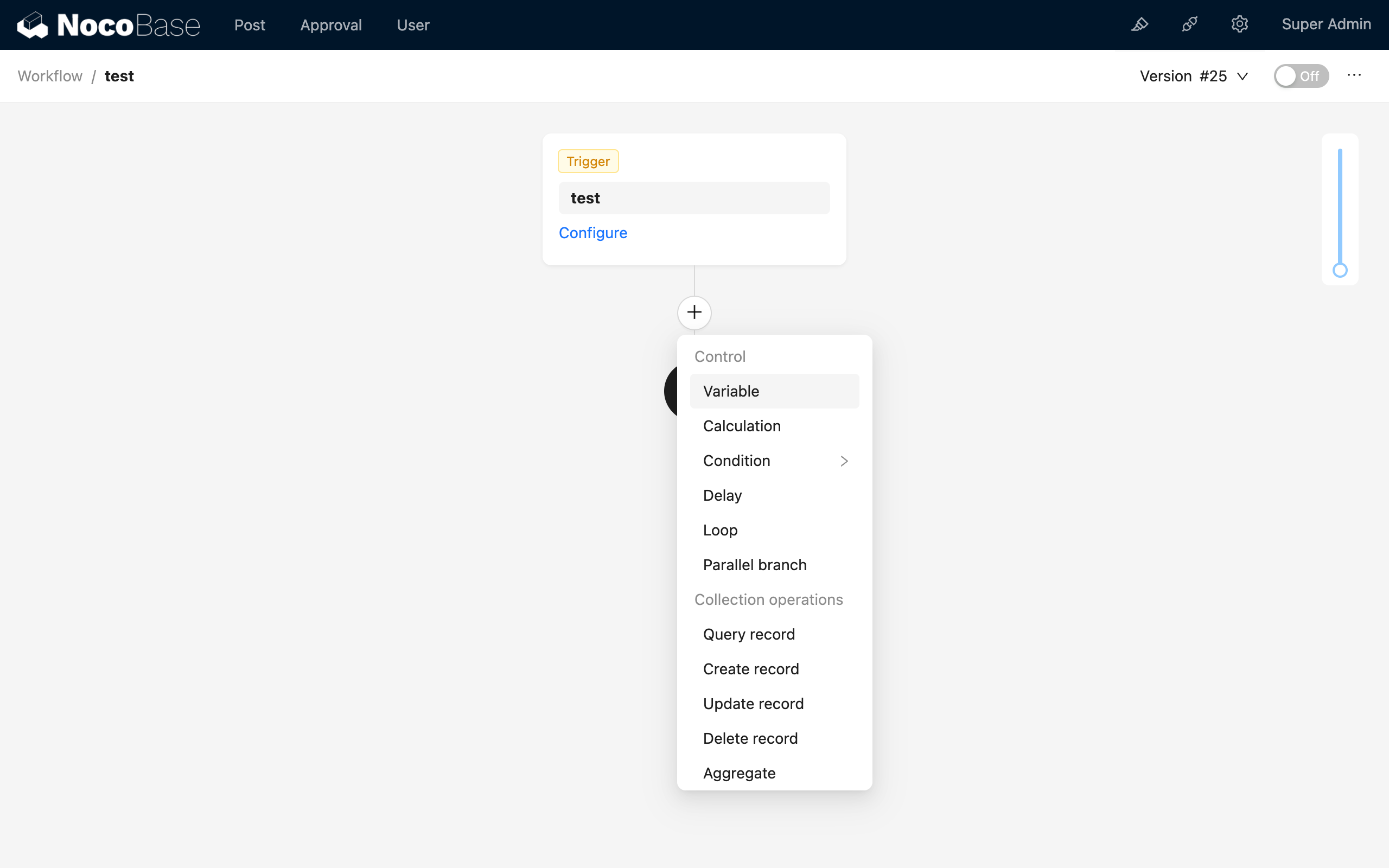
Task: Open the settings gear icon
Action: (x=1239, y=25)
